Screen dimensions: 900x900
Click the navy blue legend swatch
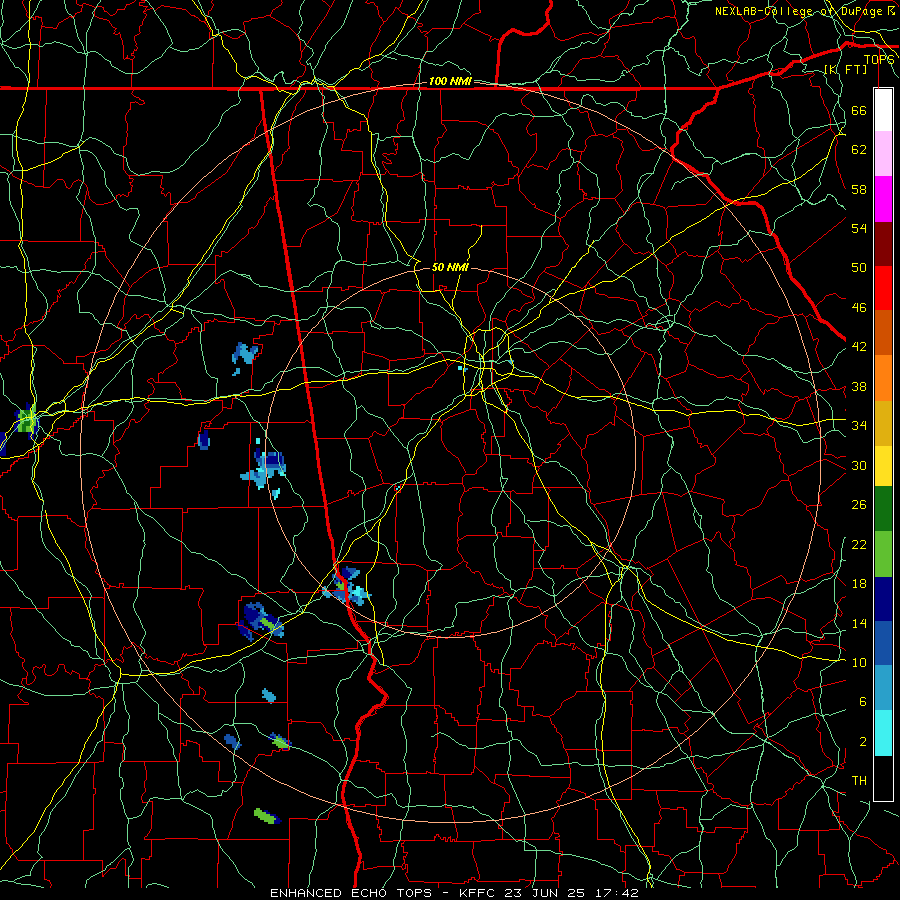(x=883, y=599)
